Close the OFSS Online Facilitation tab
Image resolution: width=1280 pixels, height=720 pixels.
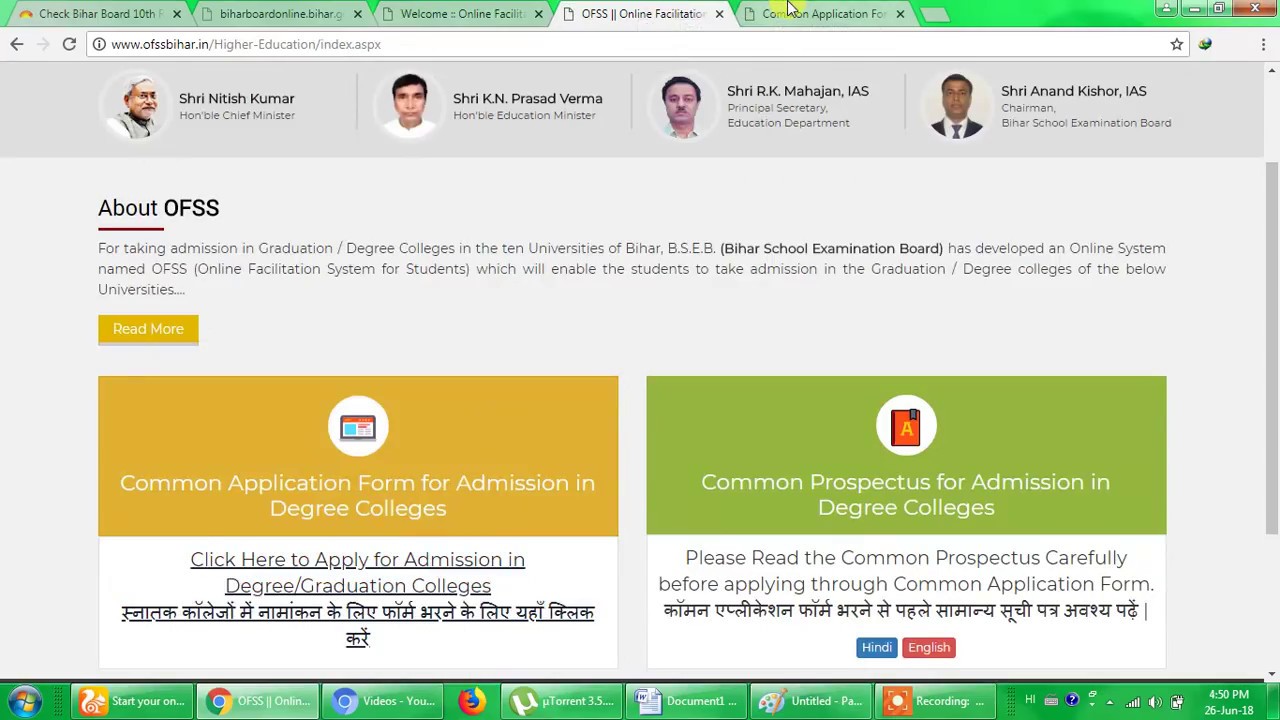click(719, 14)
